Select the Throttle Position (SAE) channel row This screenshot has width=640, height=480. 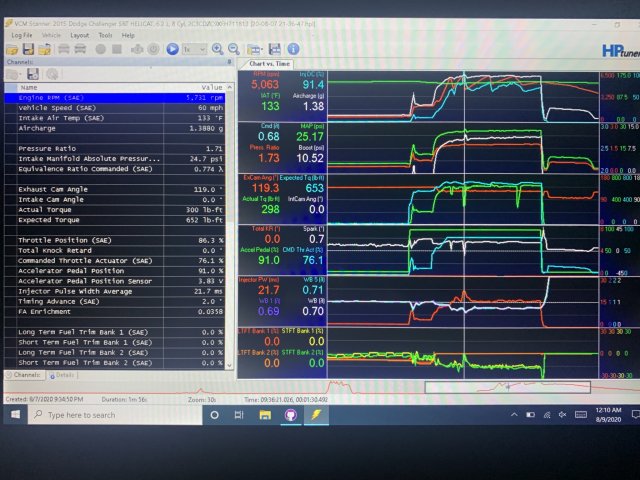80,241
